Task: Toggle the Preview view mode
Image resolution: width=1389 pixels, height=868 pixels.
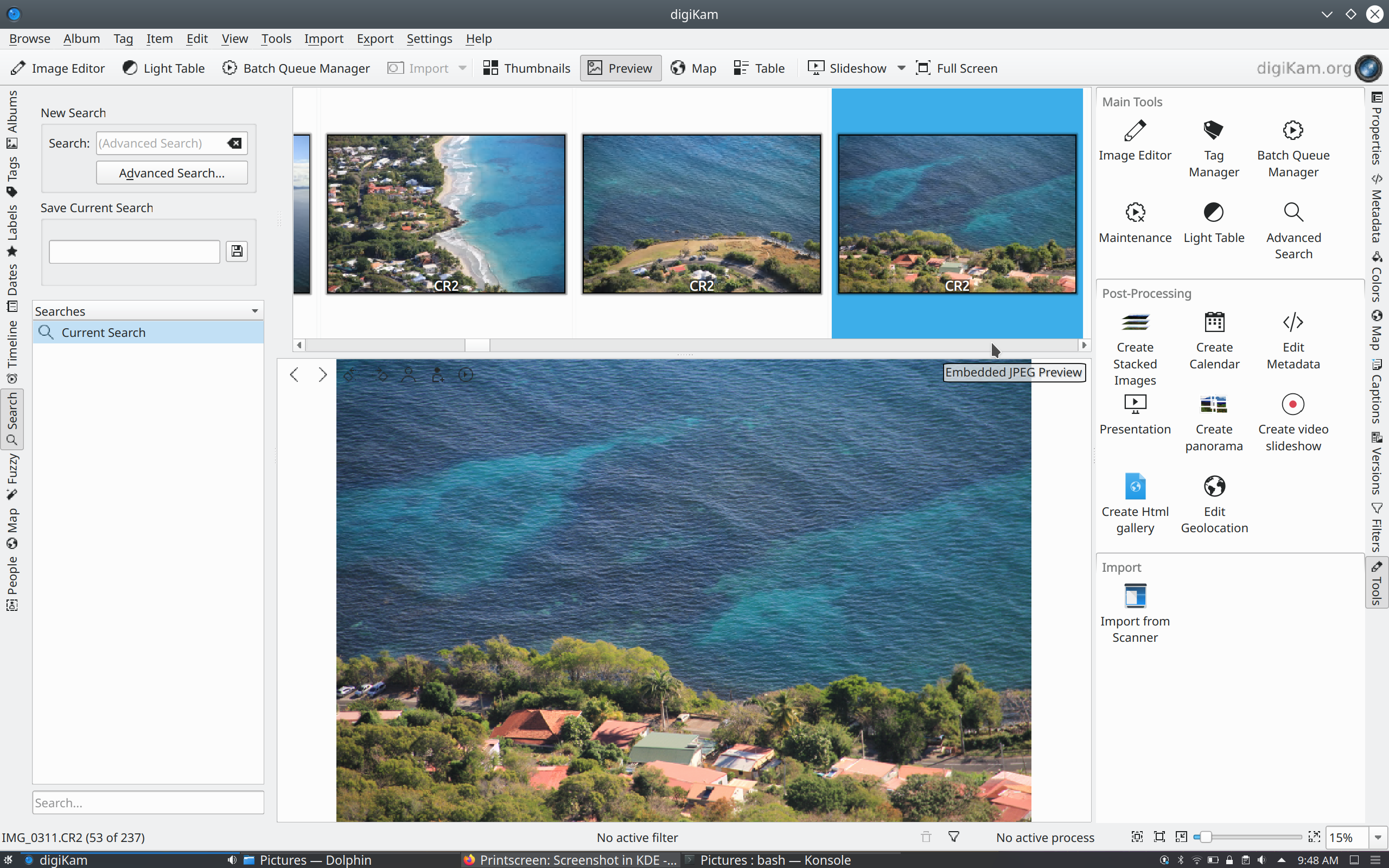Action: click(621, 68)
